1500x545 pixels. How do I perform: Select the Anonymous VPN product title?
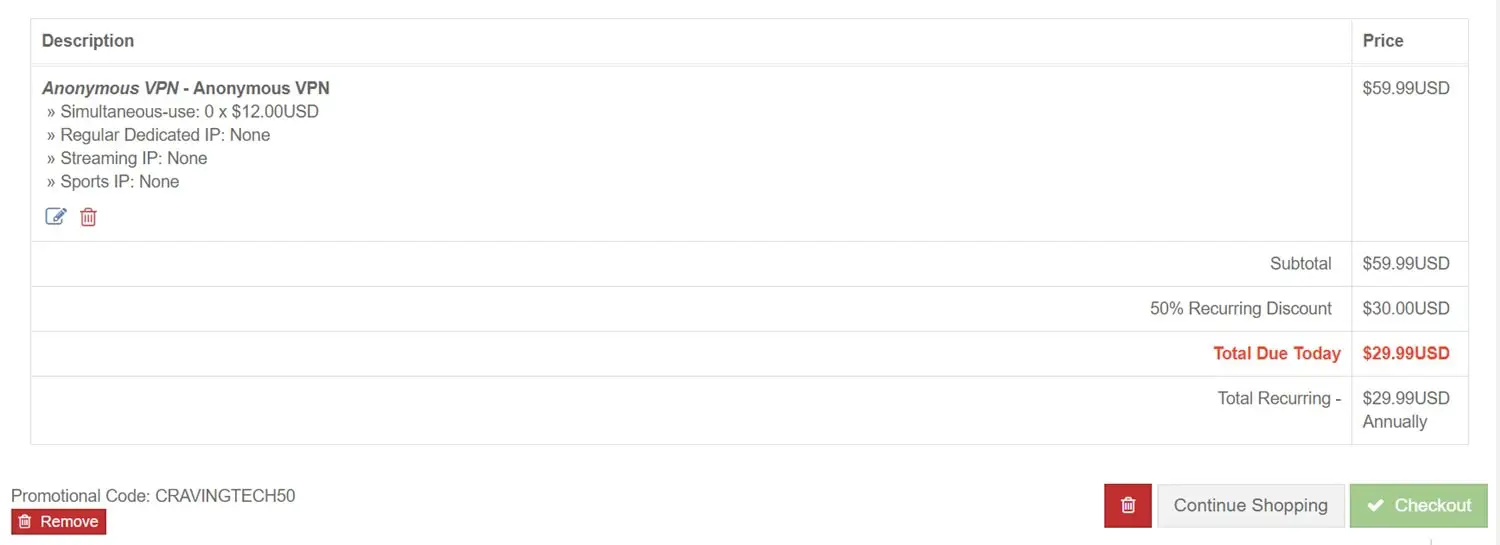186,88
